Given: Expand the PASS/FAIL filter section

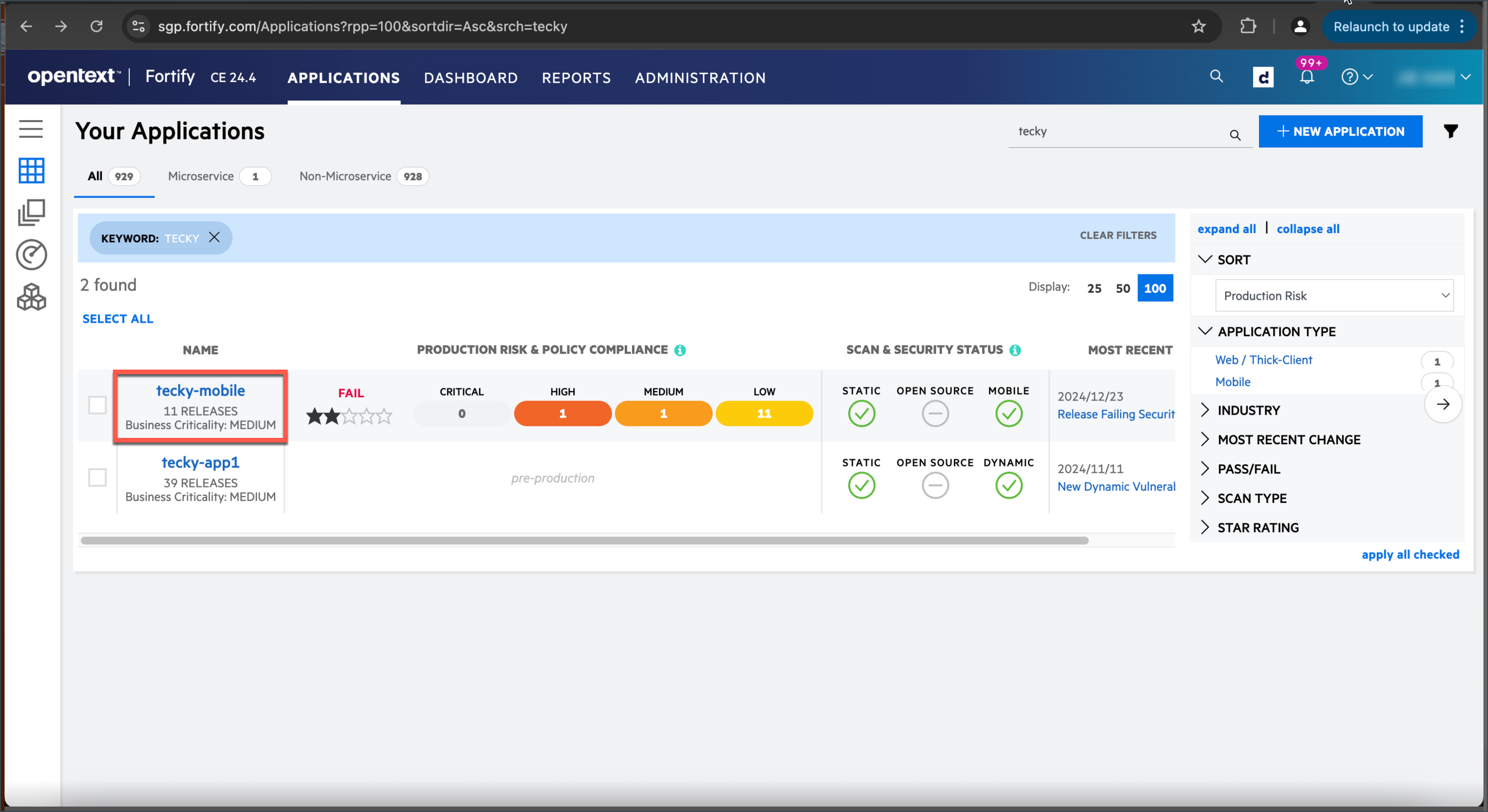Looking at the screenshot, I should 1204,469.
